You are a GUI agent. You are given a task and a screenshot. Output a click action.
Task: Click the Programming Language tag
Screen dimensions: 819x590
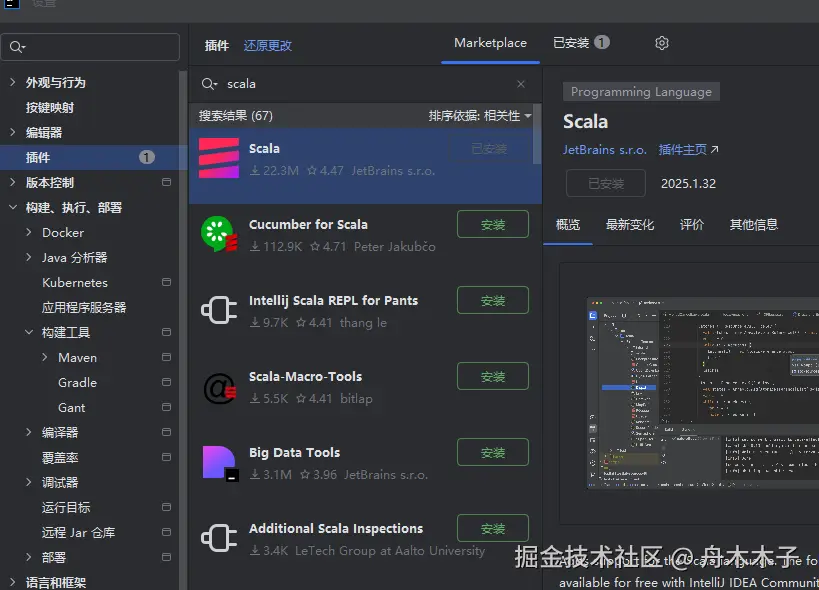[641, 92]
